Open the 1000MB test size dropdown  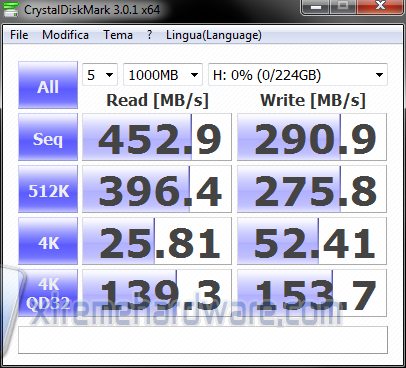[163, 75]
